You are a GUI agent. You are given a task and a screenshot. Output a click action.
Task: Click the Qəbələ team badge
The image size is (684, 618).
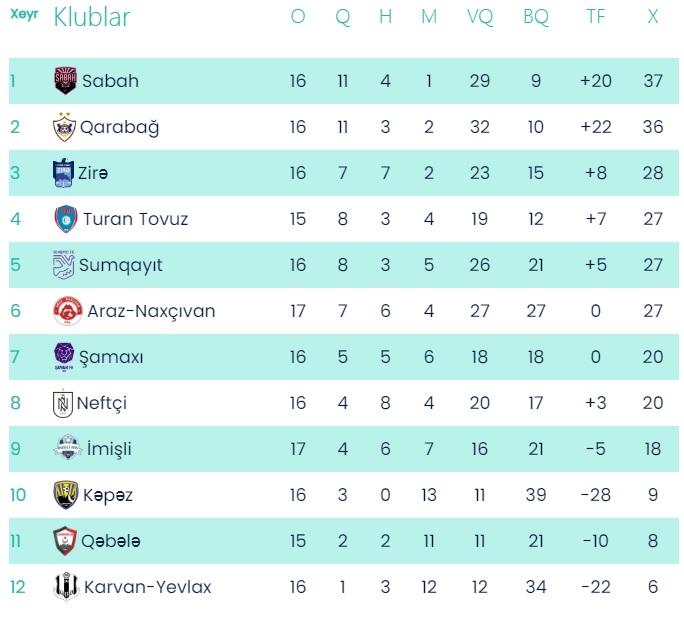pyautogui.click(x=65, y=541)
